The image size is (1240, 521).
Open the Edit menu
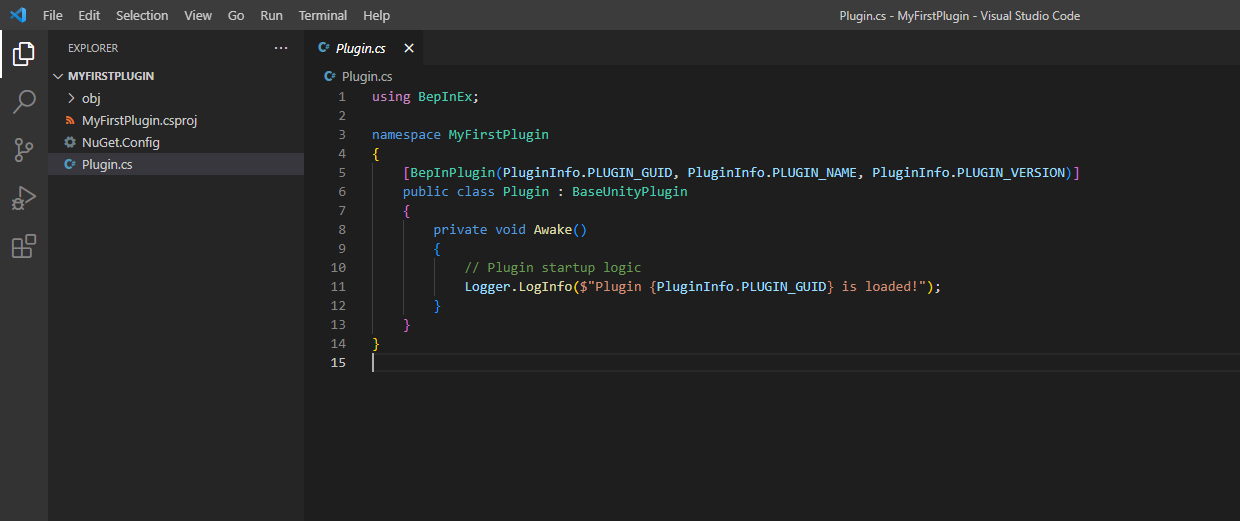(89, 15)
